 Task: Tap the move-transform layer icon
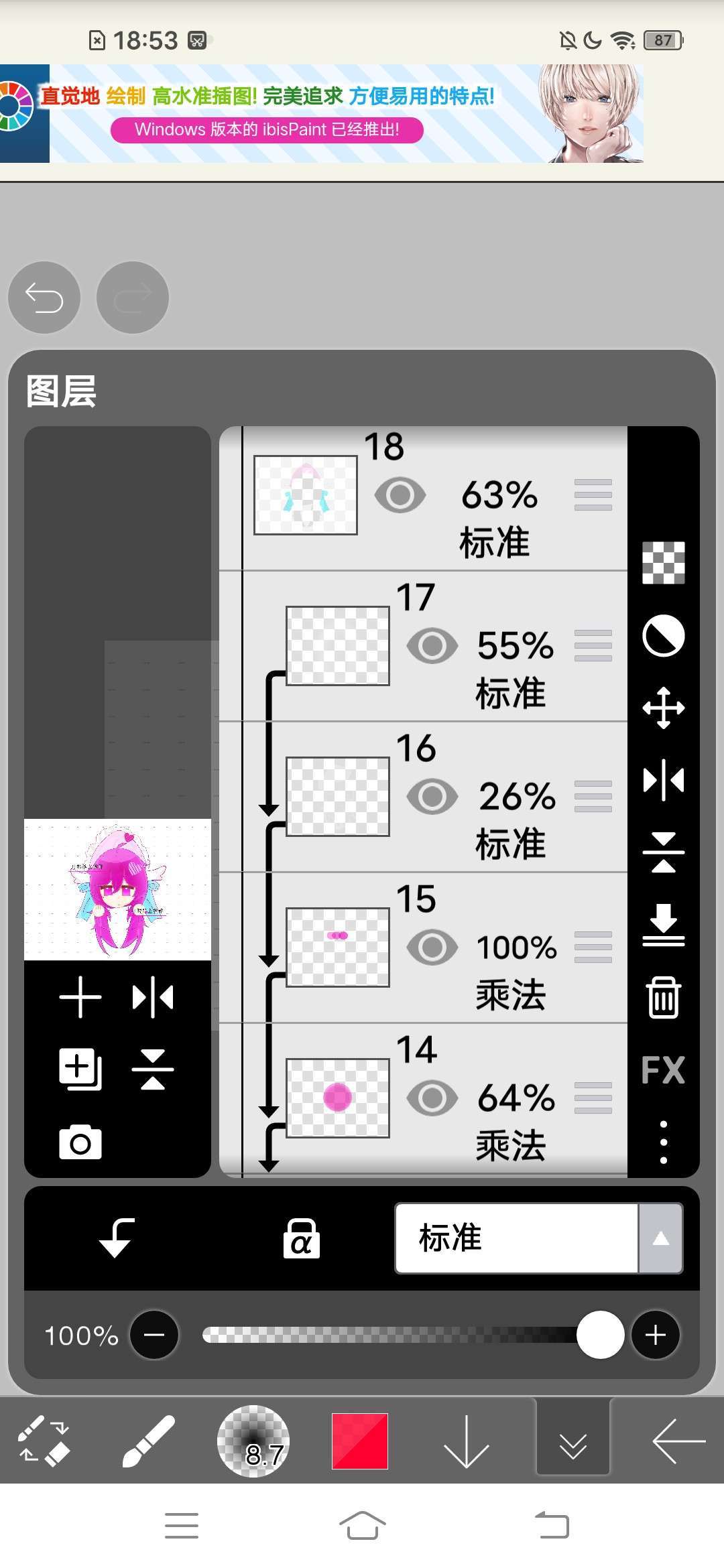coord(663,708)
